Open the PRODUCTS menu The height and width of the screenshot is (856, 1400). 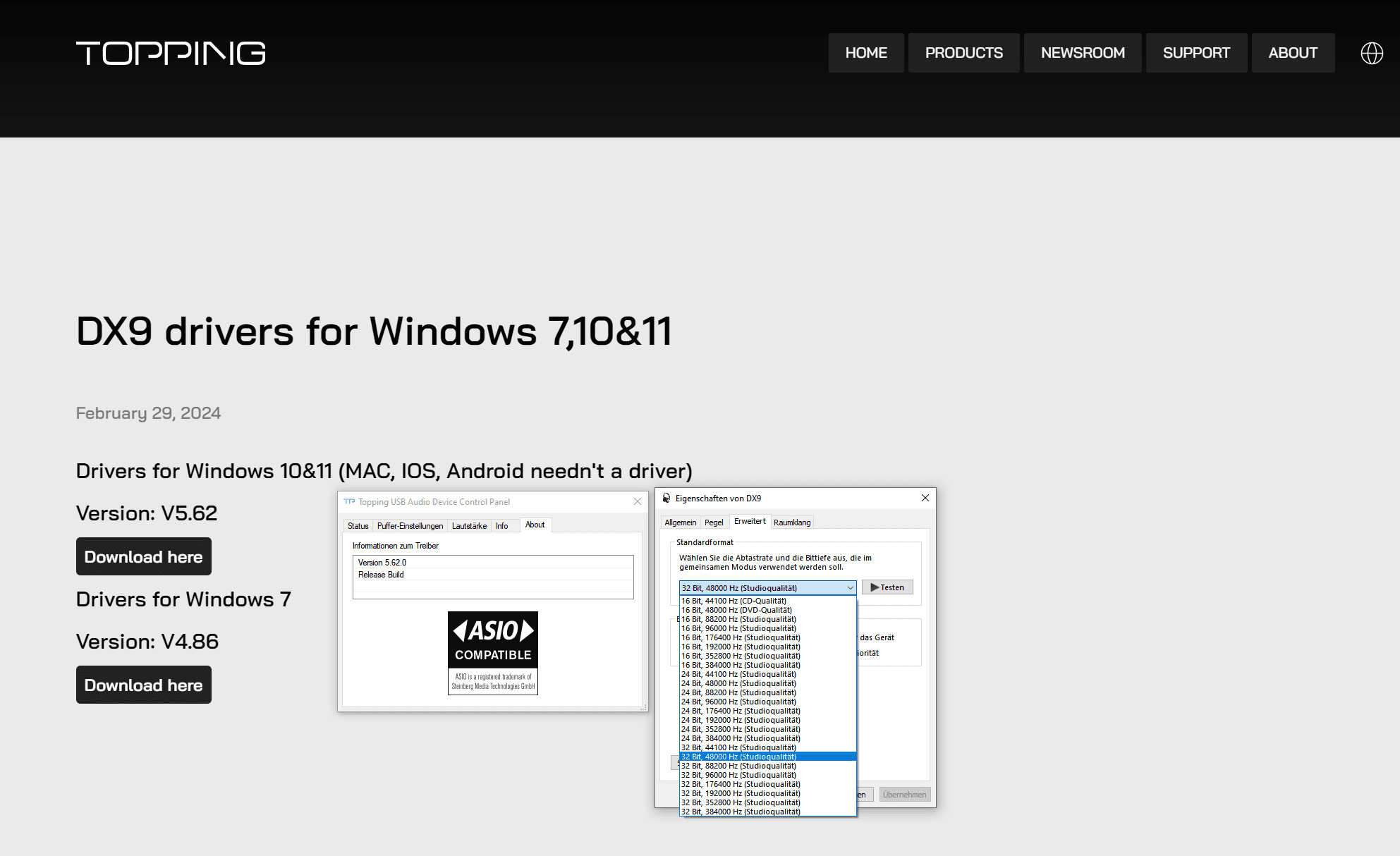(964, 53)
